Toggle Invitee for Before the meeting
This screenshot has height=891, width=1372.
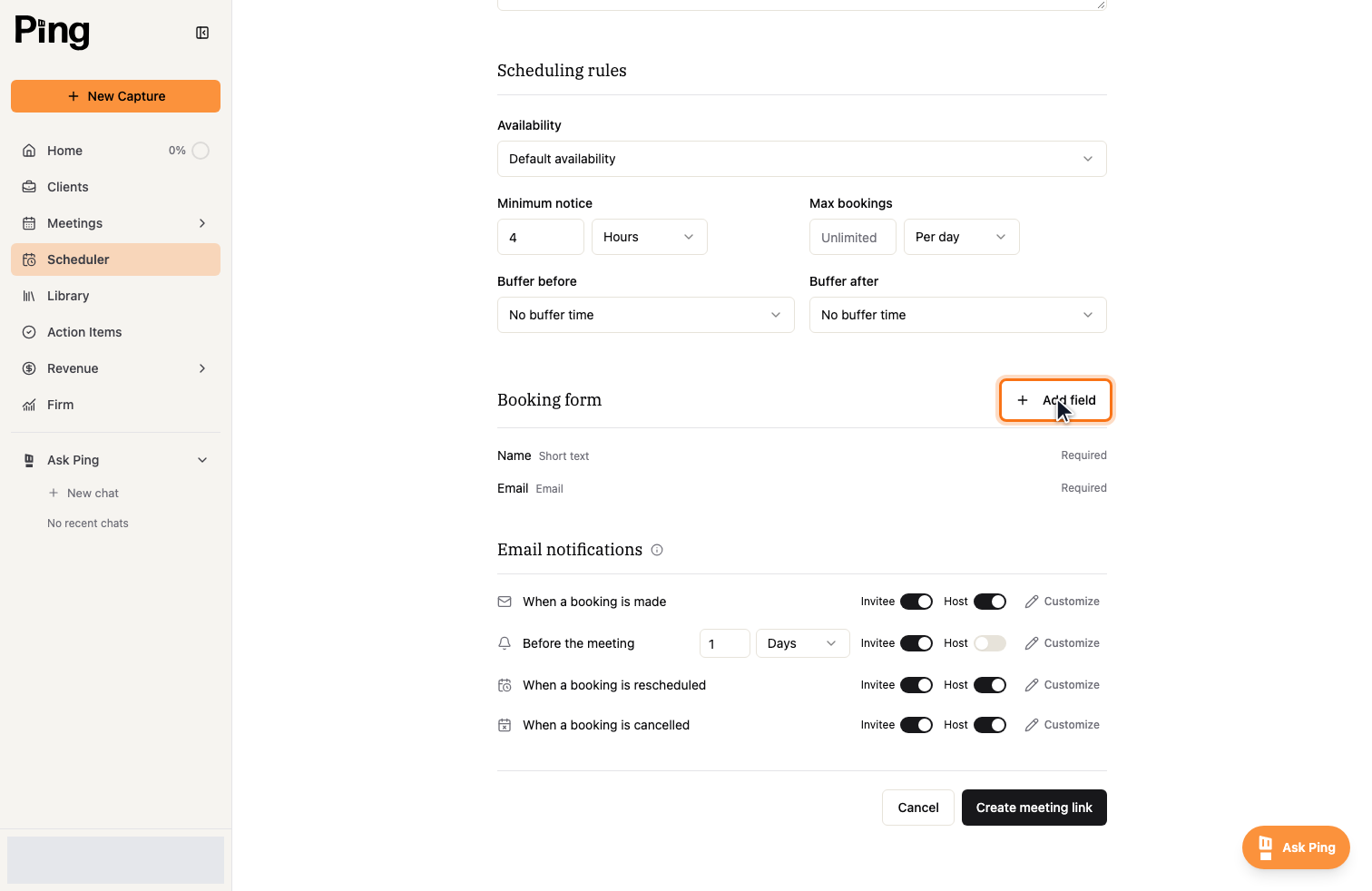click(x=916, y=643)
